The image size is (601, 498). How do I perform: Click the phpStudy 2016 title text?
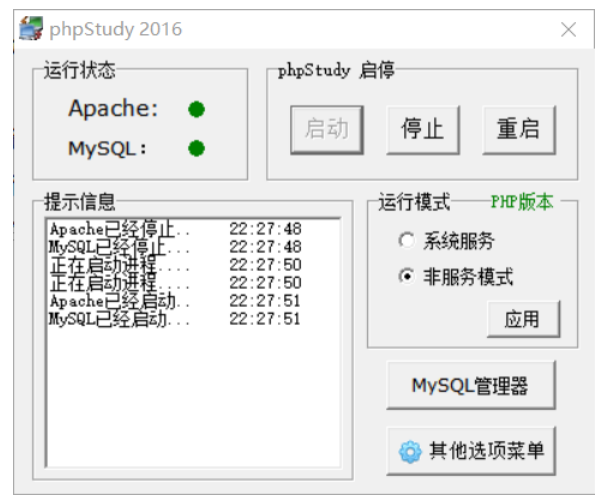[115, 30]
